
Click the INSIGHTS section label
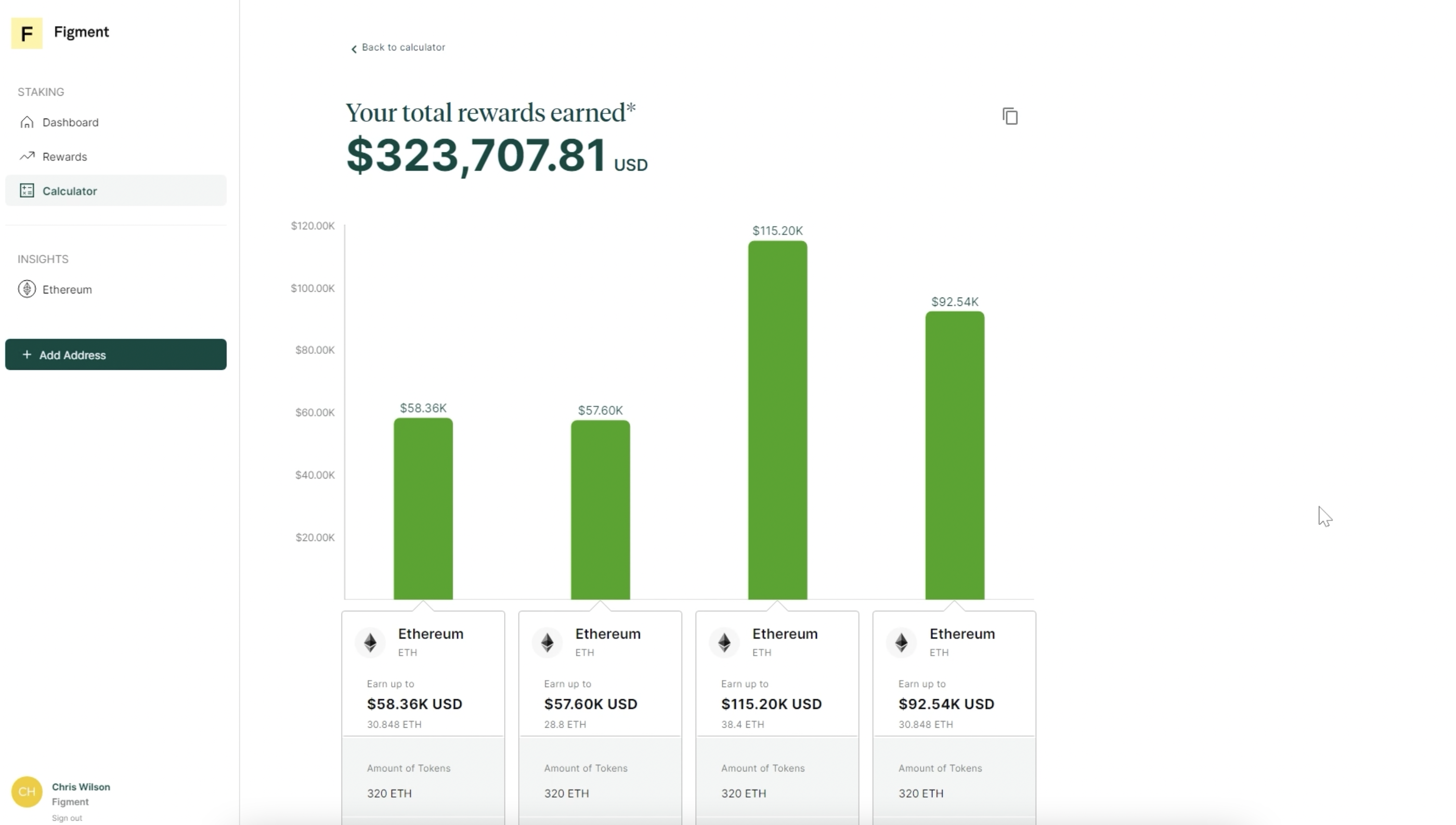43,259
